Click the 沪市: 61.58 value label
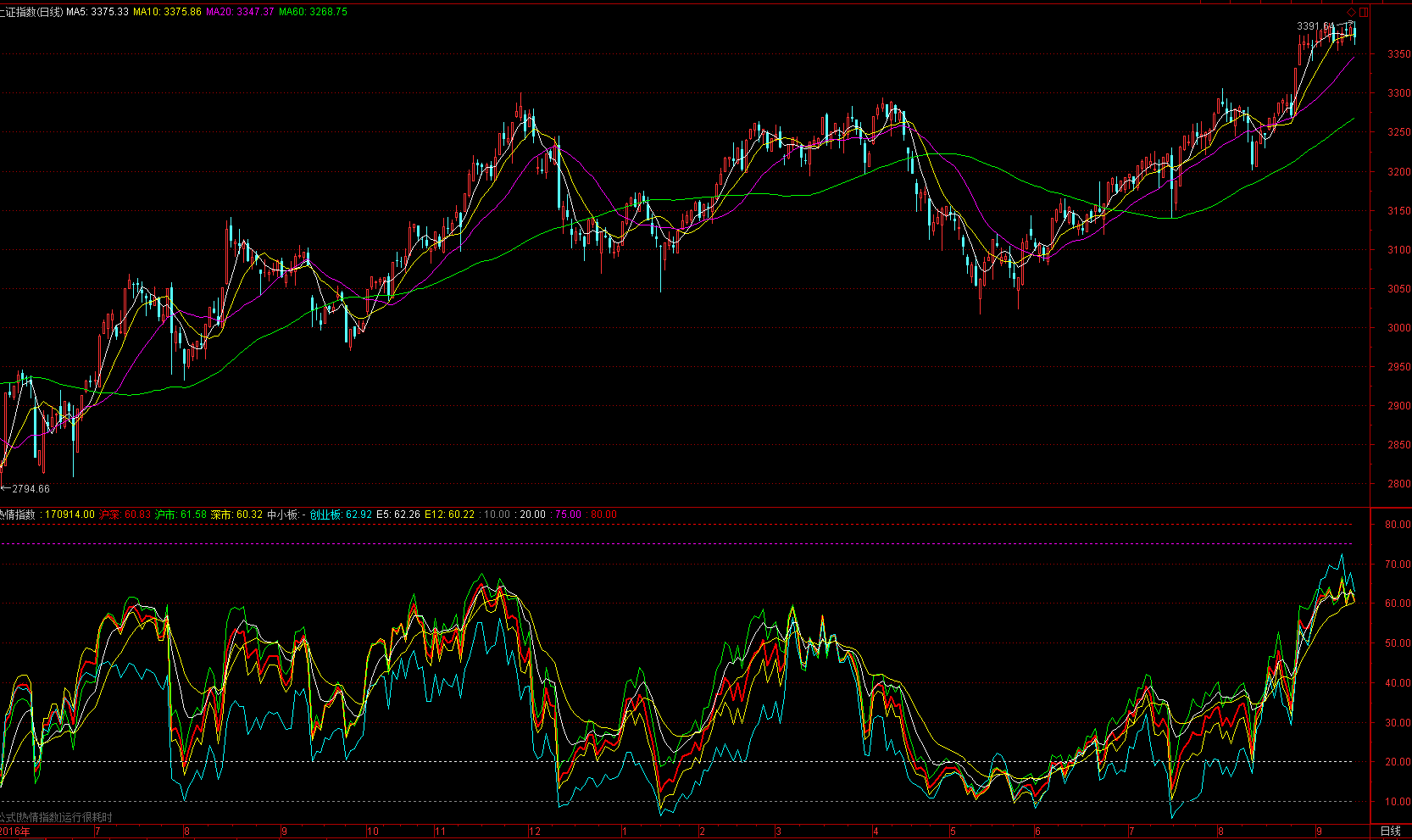The width and height of the screenshot is (1412, 840). (x=181, y=515)
